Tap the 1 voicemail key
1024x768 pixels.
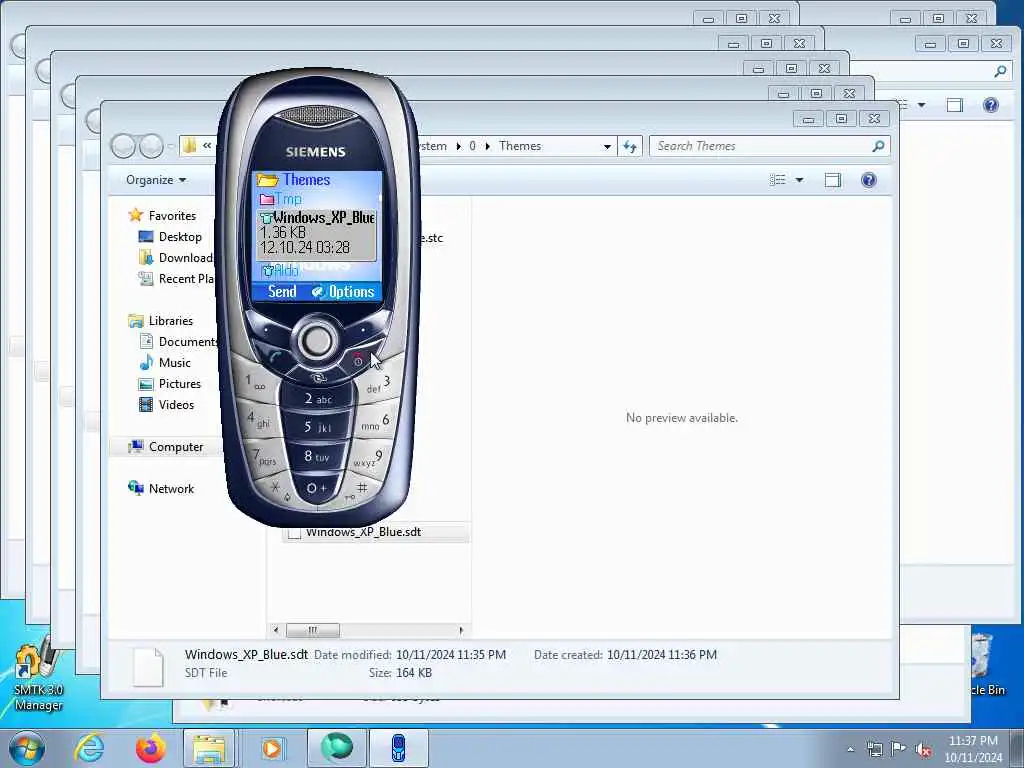(x=255, y=383)
